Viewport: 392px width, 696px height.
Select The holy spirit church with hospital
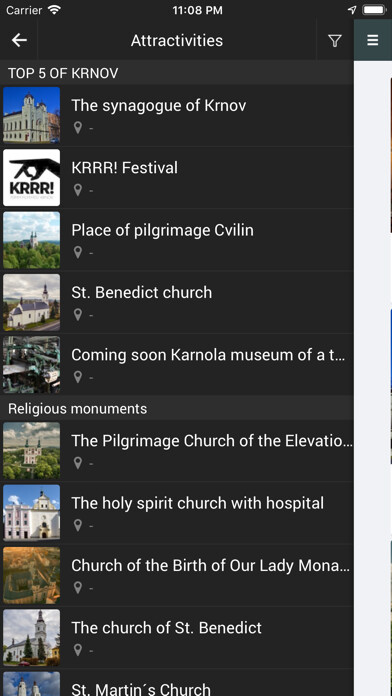[177, 513]
